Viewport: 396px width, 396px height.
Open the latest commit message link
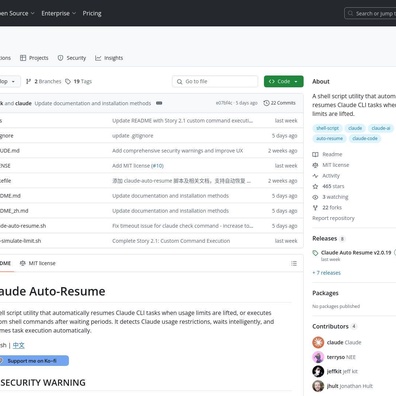[93, 103]
